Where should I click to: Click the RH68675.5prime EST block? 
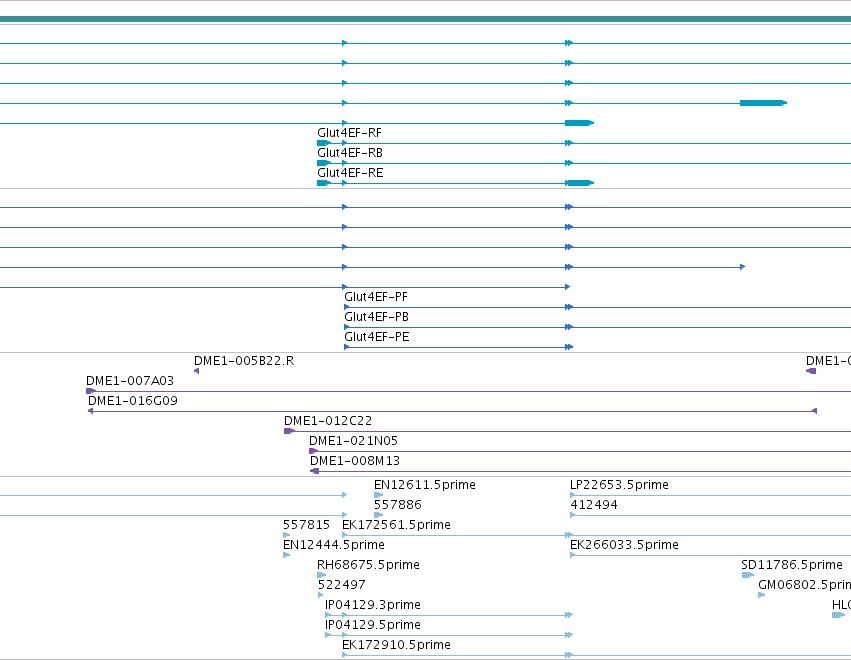click(x=321, y=575)
